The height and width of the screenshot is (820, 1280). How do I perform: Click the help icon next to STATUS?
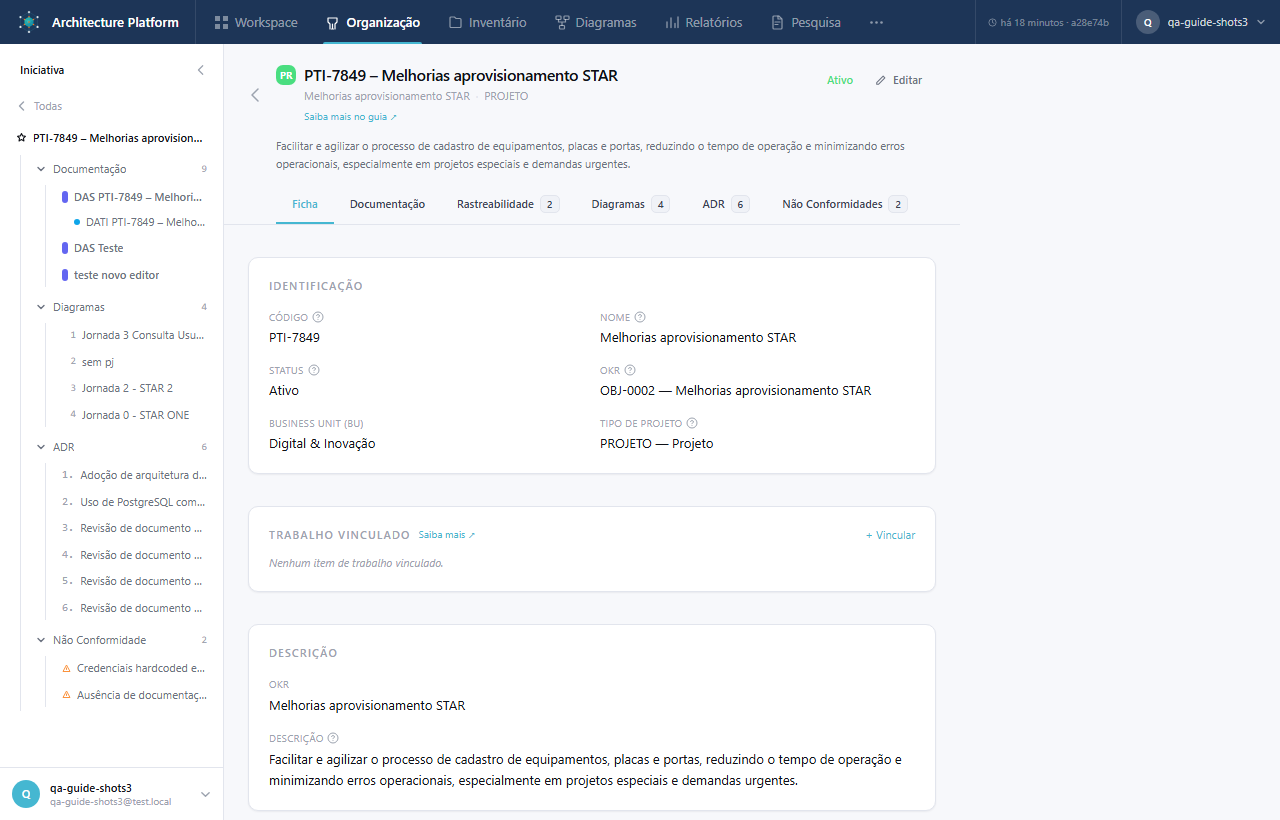coord(314,370)
